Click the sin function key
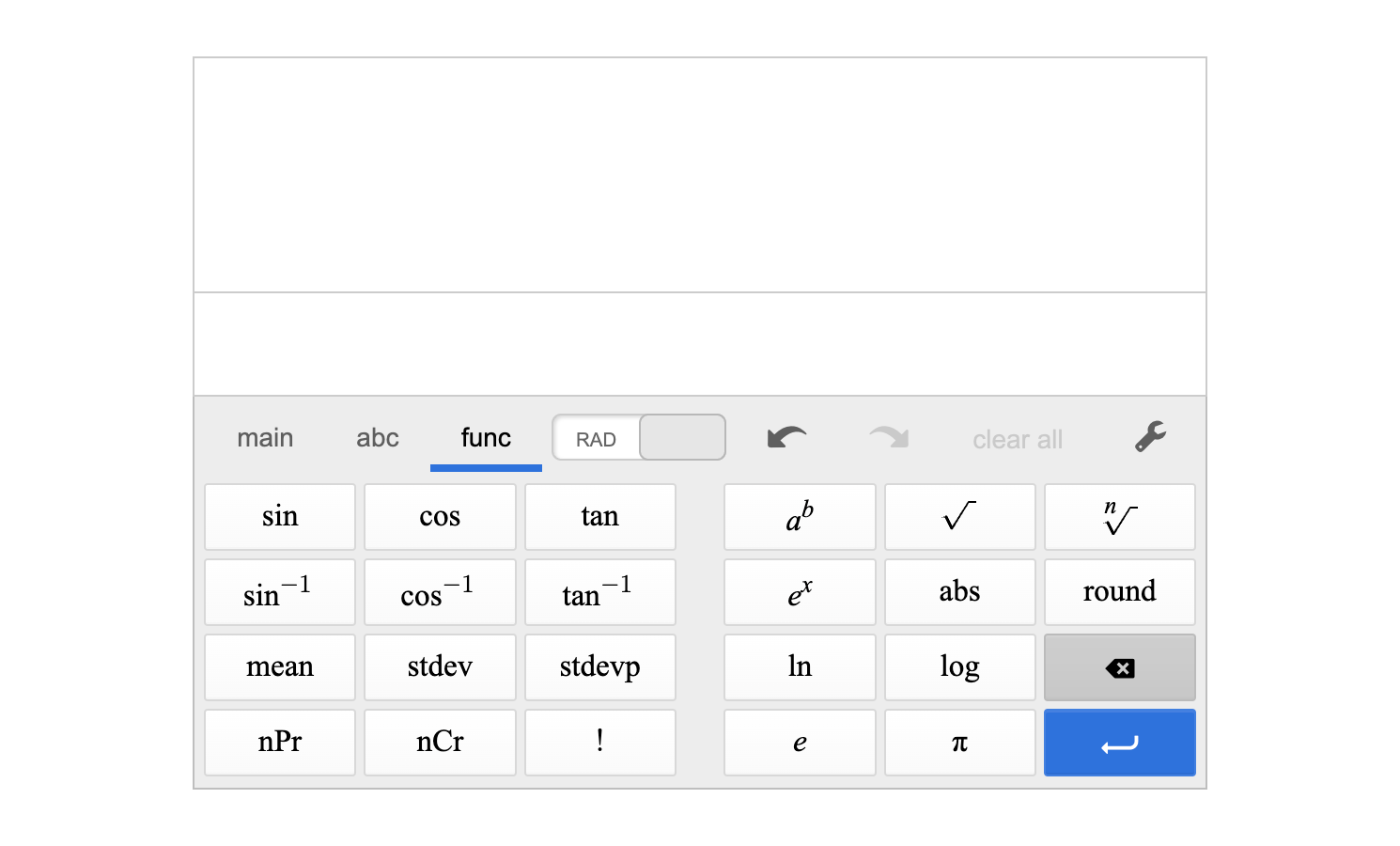The height and width of the screenshot is (846, 1400). [279, 516]
